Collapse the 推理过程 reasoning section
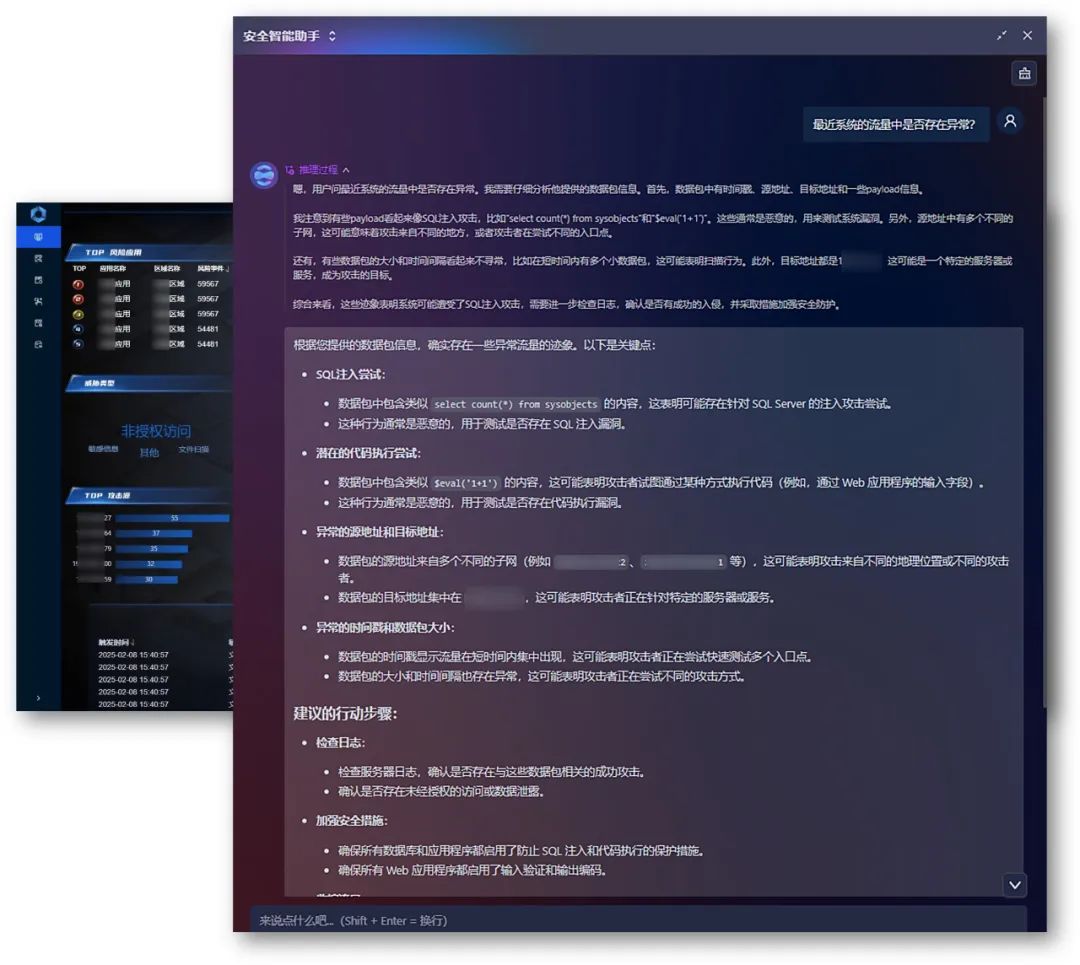This screenshot has height=965, width=1080. 346,170
